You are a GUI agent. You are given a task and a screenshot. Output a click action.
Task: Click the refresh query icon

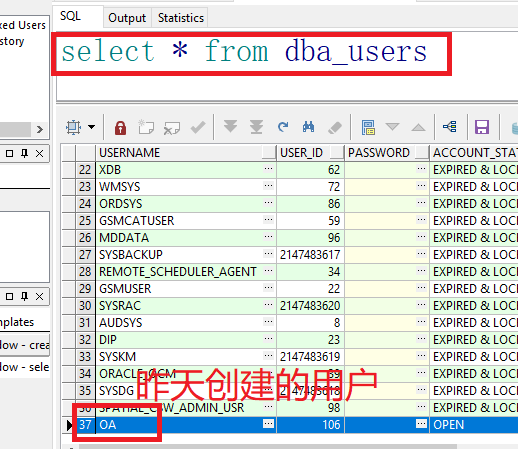(x=283, y=127)
